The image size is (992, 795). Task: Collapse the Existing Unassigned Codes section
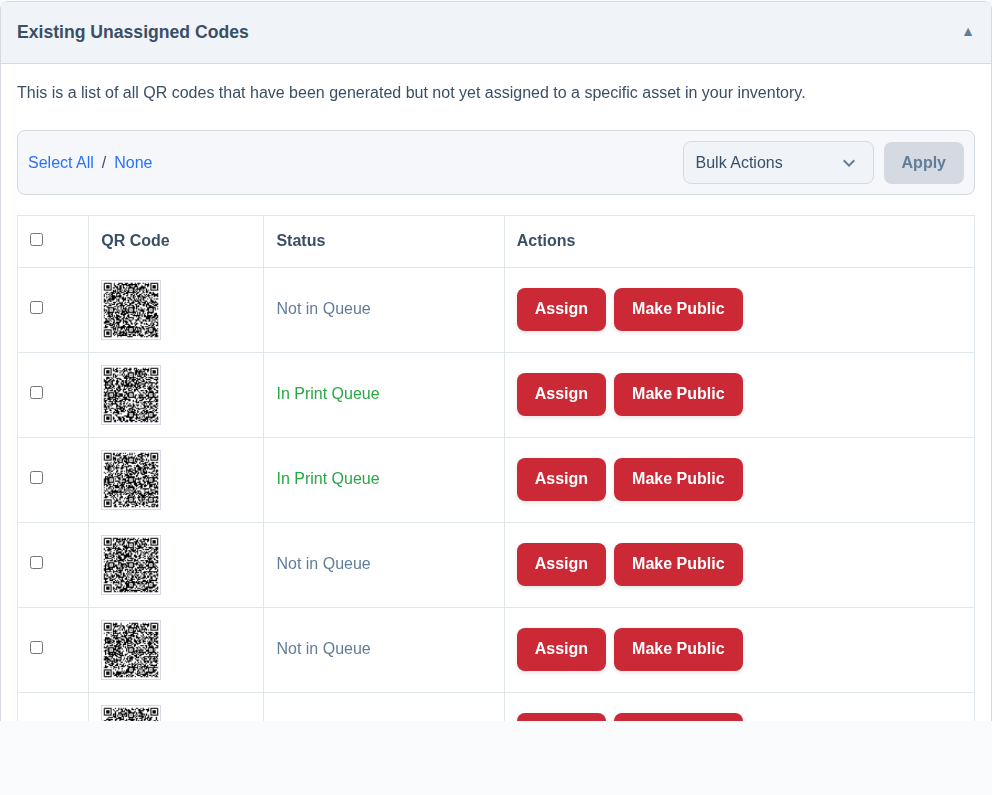pyautogui.click(x=967, y=32)
